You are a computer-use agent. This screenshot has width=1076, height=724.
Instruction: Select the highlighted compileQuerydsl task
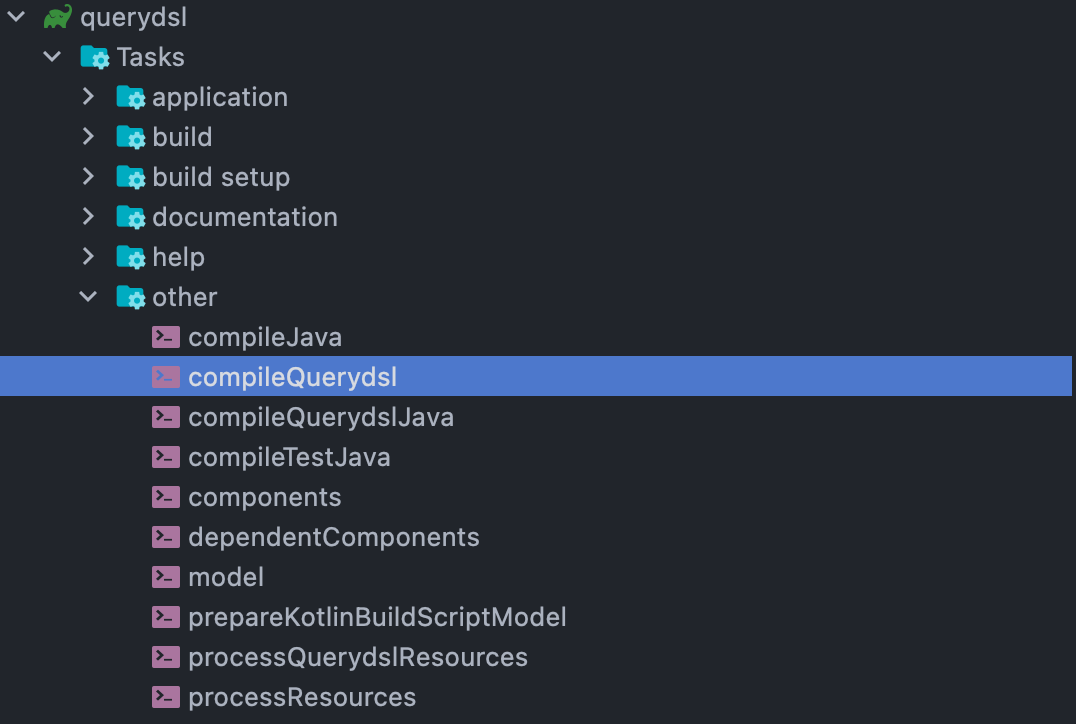coord(292,377)
